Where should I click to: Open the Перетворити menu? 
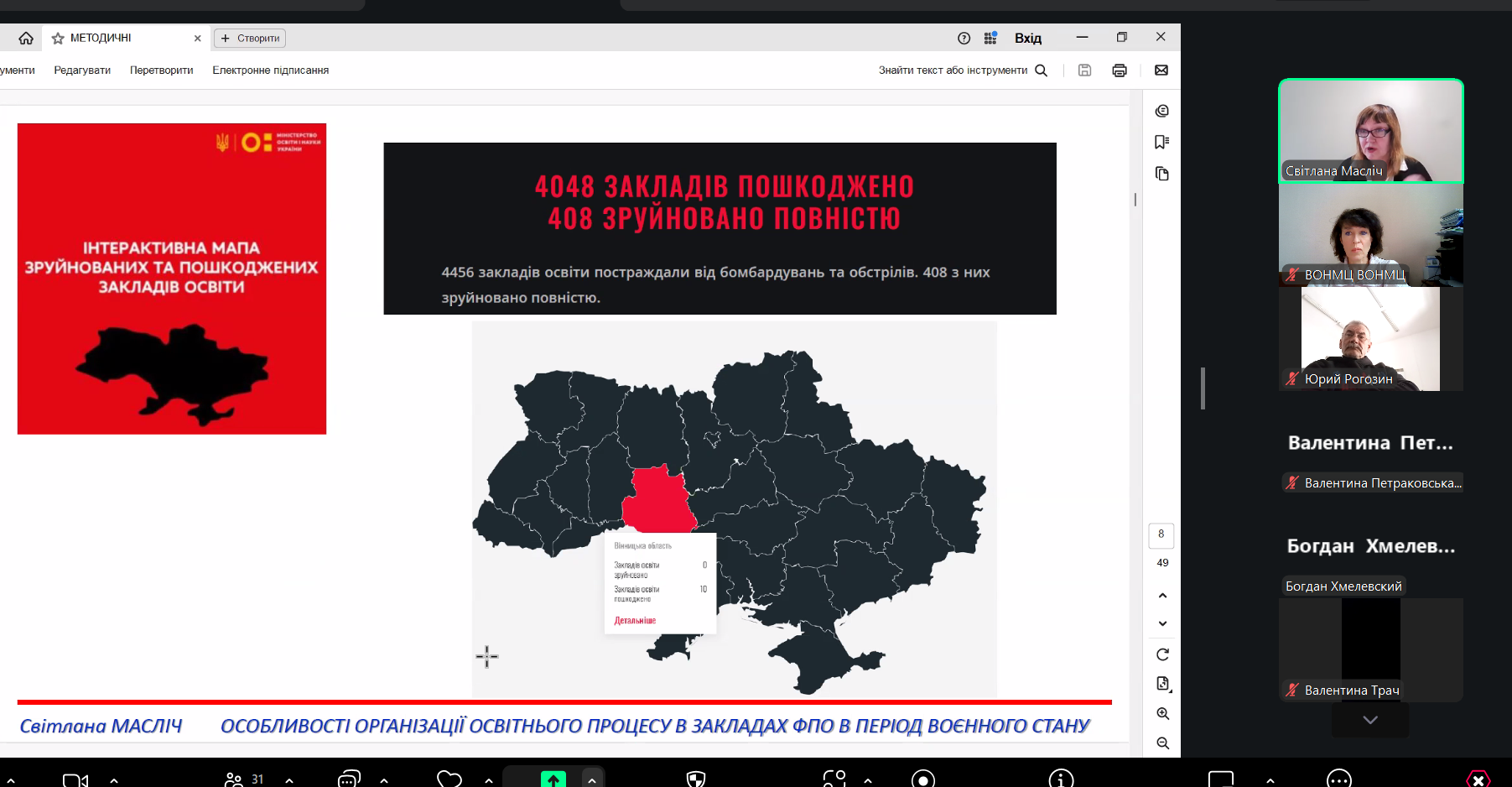[x=161, y=70]
